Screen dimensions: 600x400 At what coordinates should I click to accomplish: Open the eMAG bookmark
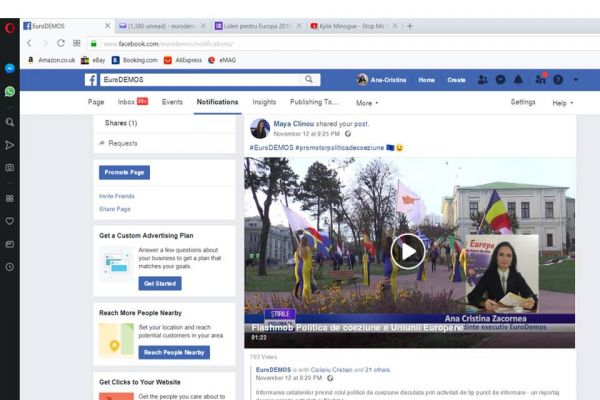click(222, 60)
